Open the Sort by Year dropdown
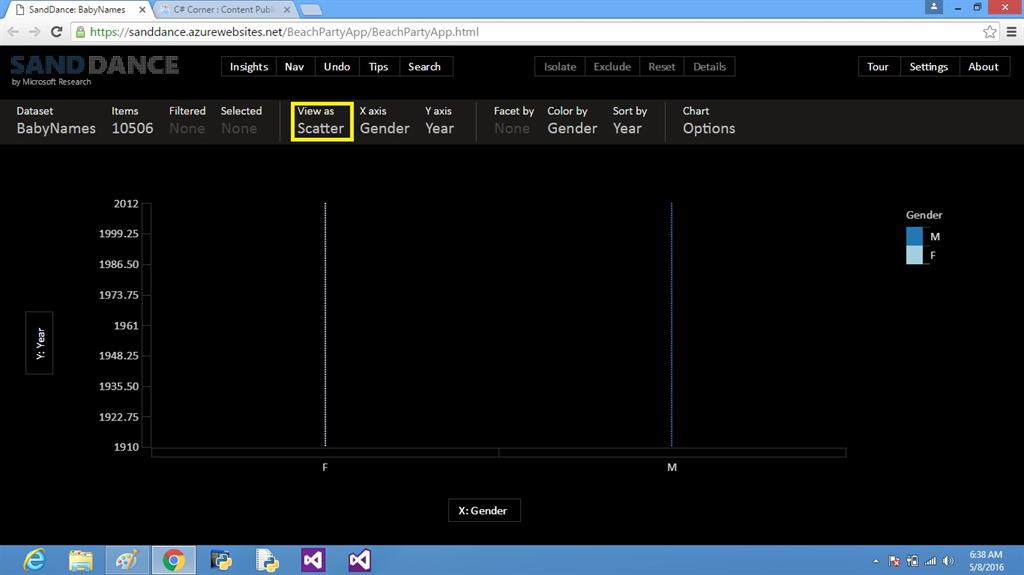Image resolution: width=1024 pixels, height=575 pixels. pos(630,121)
